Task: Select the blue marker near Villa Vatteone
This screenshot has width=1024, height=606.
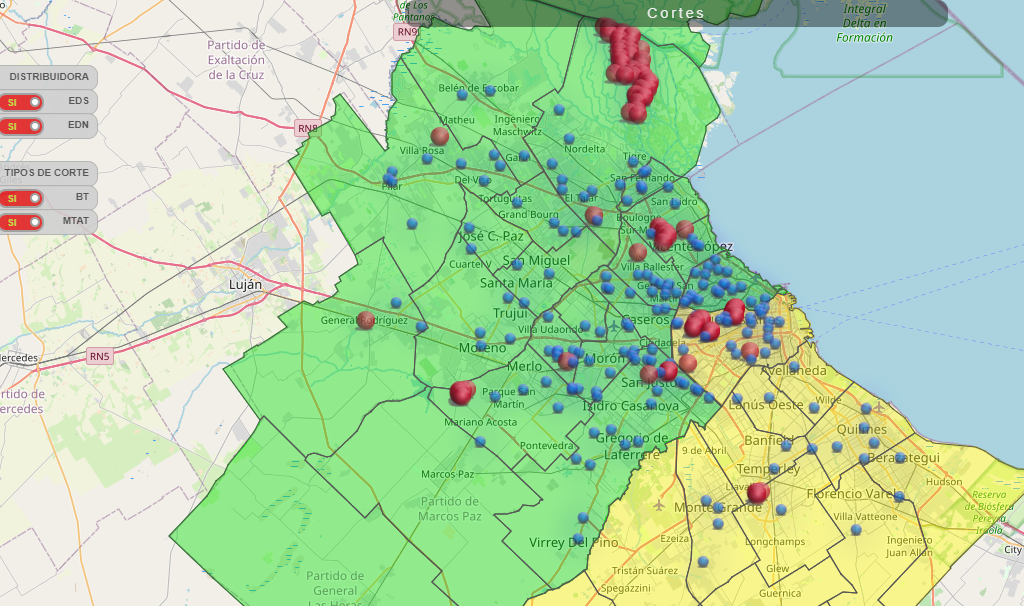Action: tap(857, 529)
